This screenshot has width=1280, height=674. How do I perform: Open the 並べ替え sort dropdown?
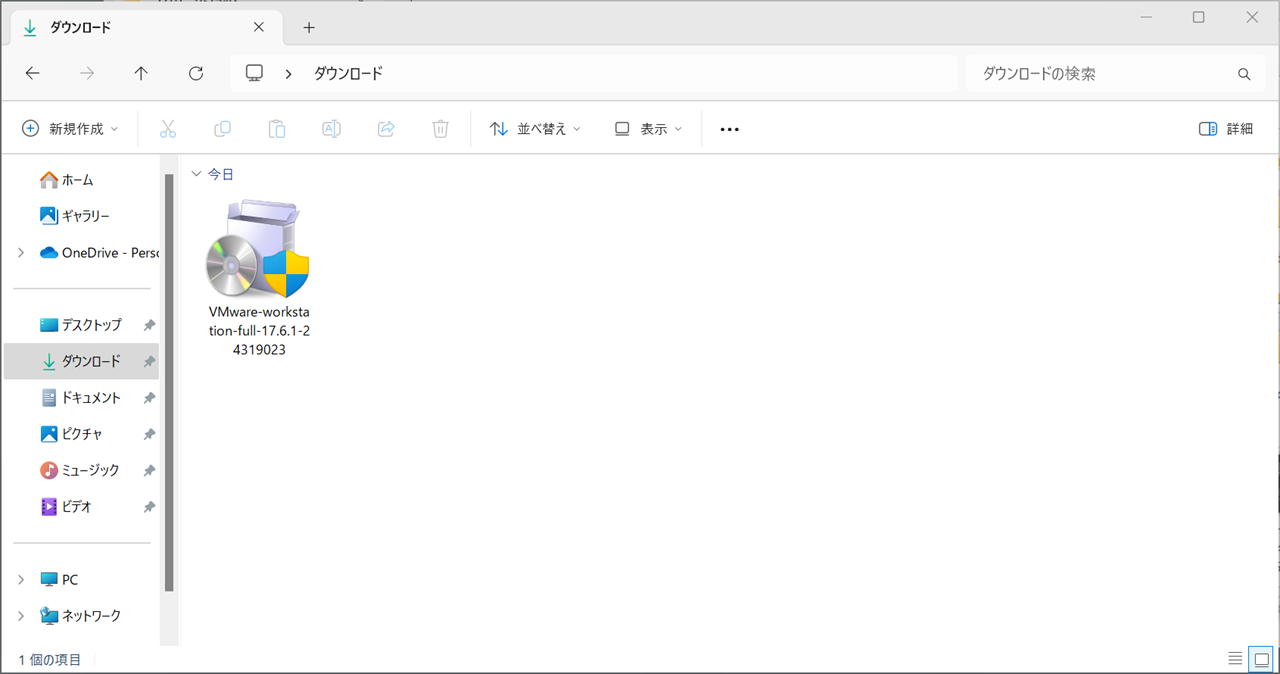click(x=535, y=128)
